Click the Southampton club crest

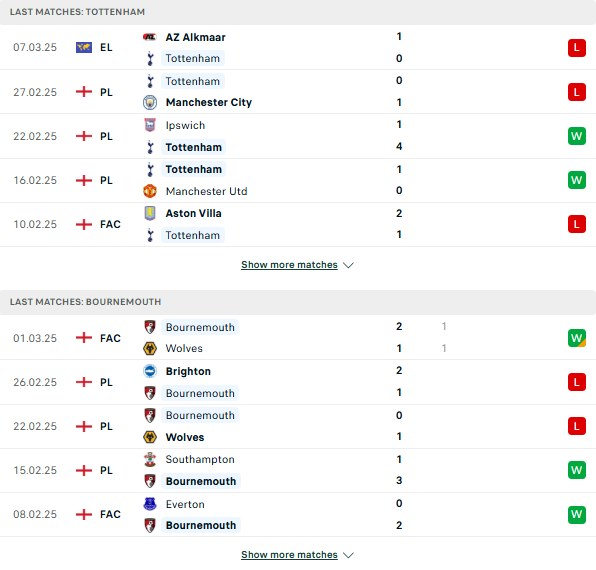click(150, 459)
